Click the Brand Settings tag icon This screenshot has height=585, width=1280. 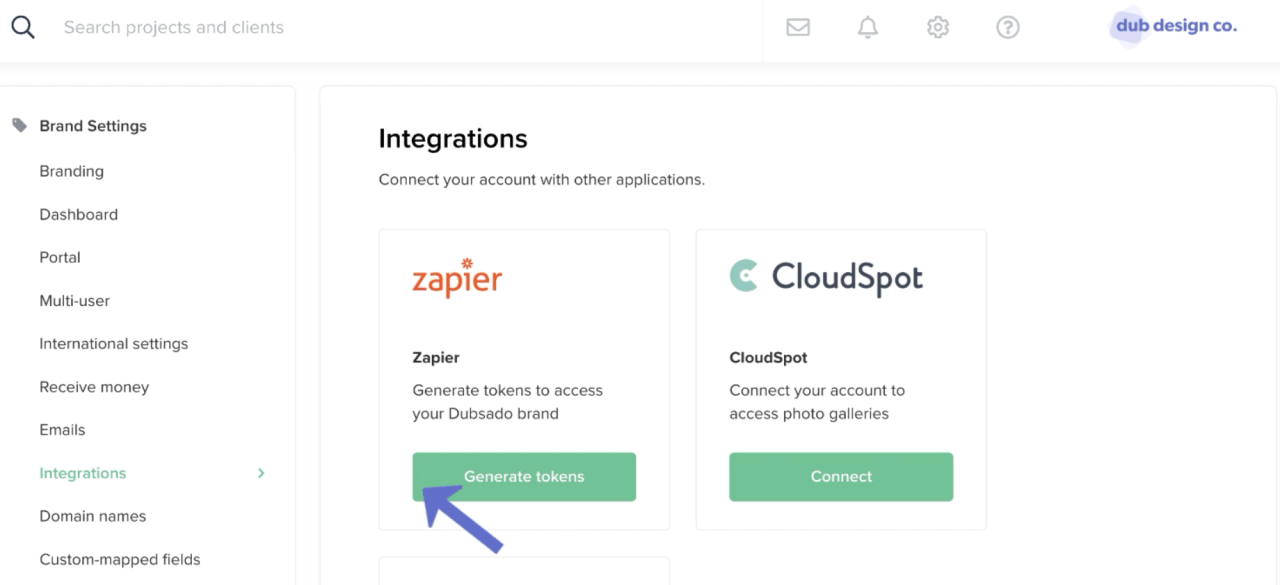[x=20, y=125]
